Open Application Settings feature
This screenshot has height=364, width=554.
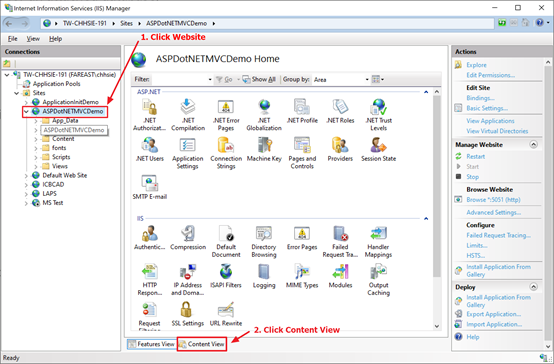pos(188,153)
